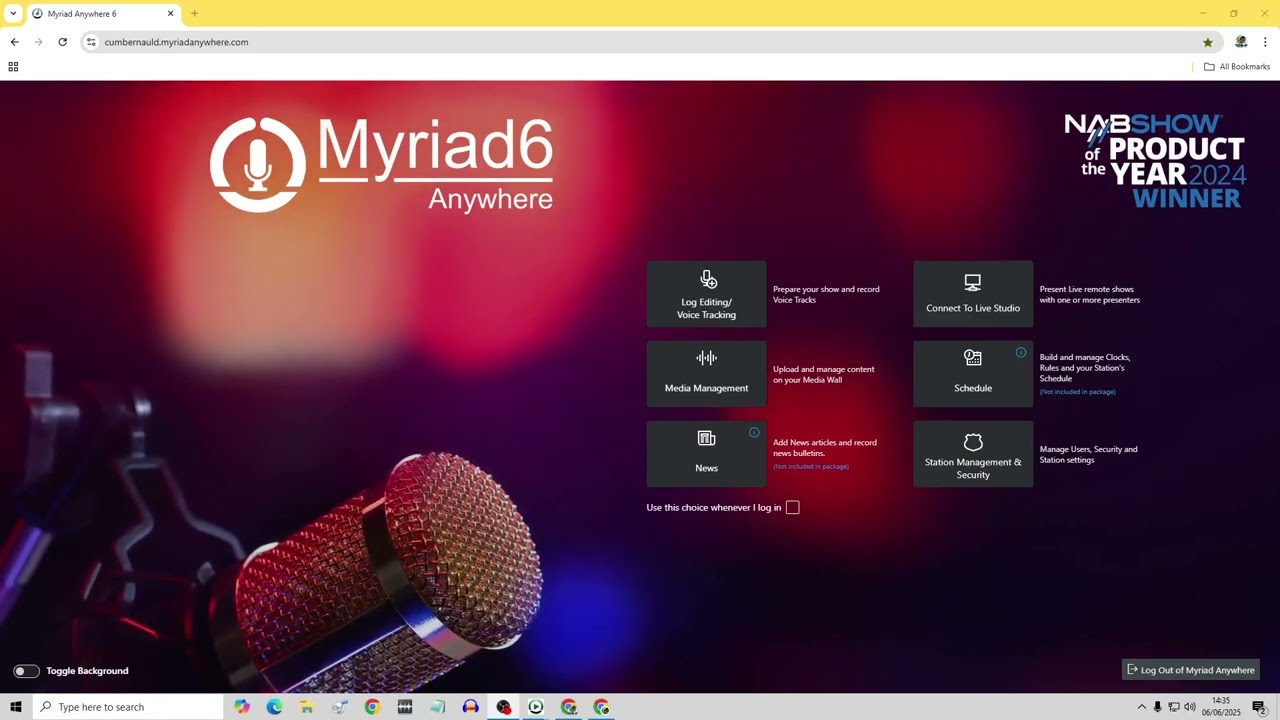Open the Windows Start menu
The image size is (1280, 720).
pyautogui.click(x=16, y=707)
